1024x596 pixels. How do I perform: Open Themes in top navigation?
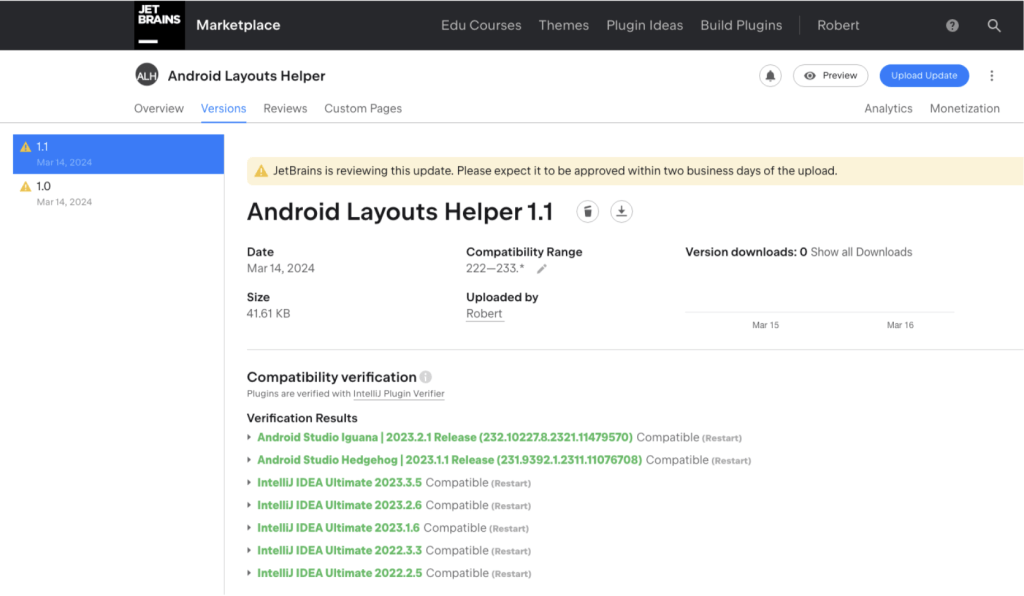(564, 25)
